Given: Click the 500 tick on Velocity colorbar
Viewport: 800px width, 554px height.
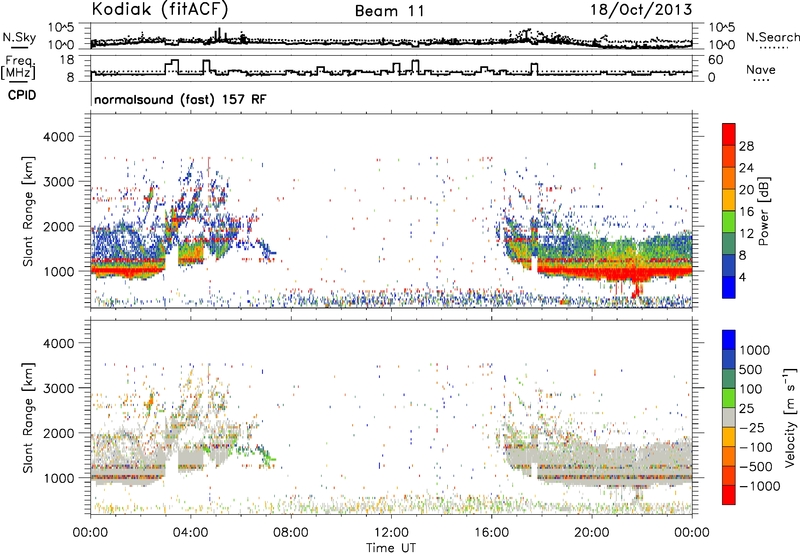Looking at the screenshot, I should point(751,369).
